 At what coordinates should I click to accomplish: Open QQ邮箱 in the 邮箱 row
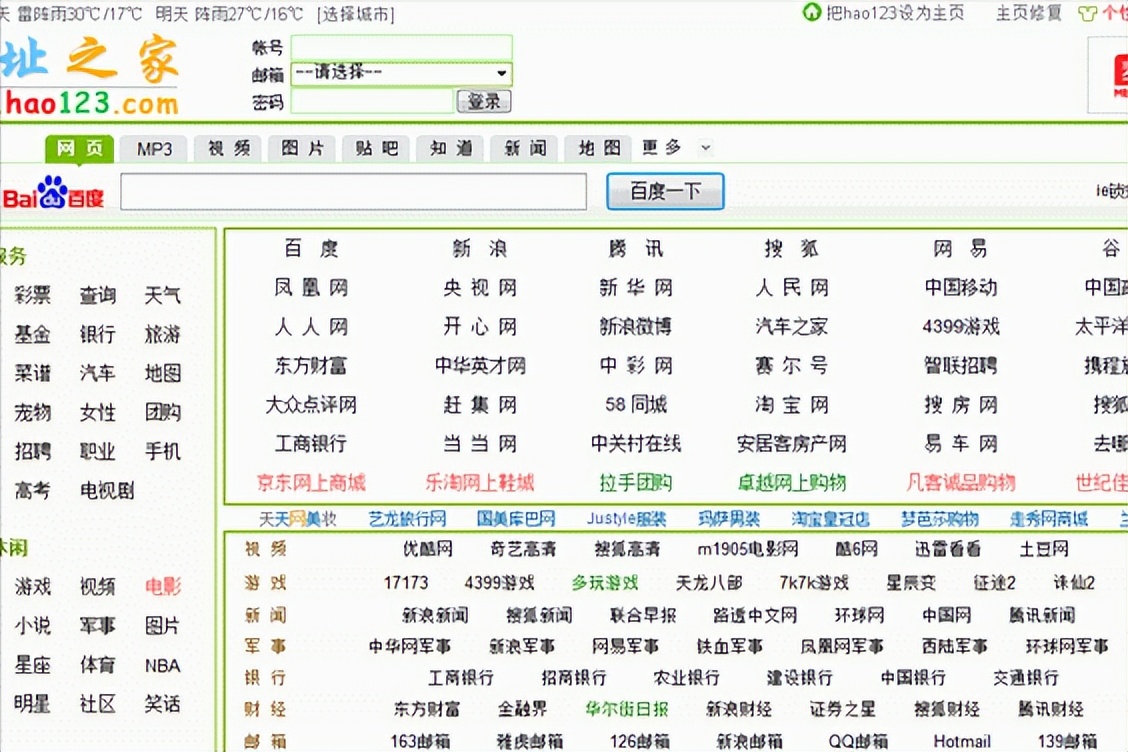pos(858,741)
